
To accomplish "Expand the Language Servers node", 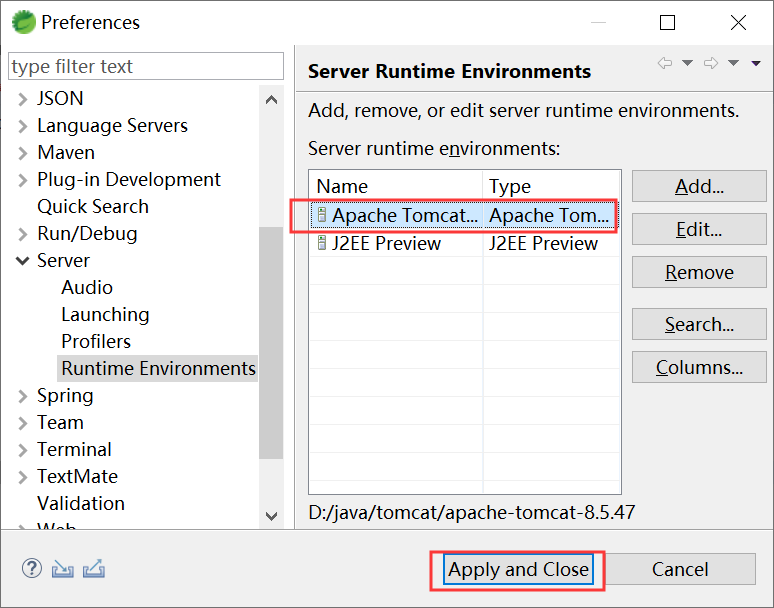I will coord(23,126).
